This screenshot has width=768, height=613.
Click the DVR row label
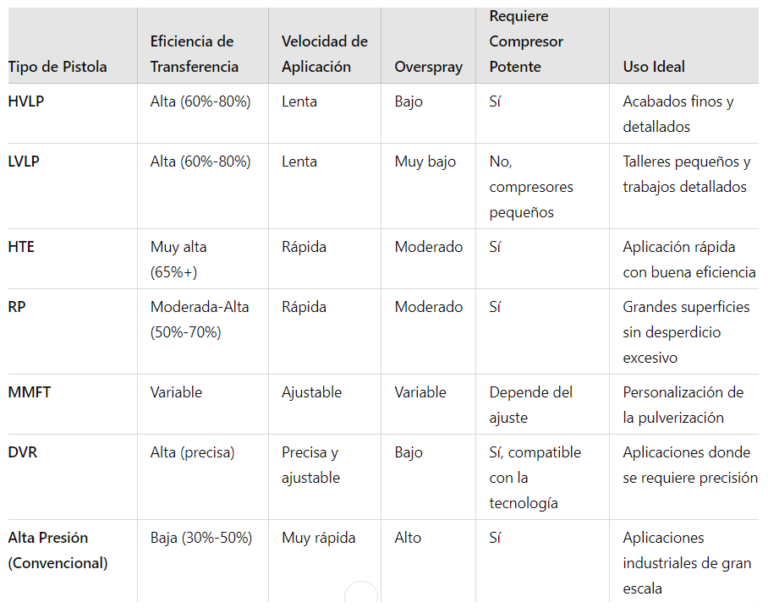coord(22,452)
